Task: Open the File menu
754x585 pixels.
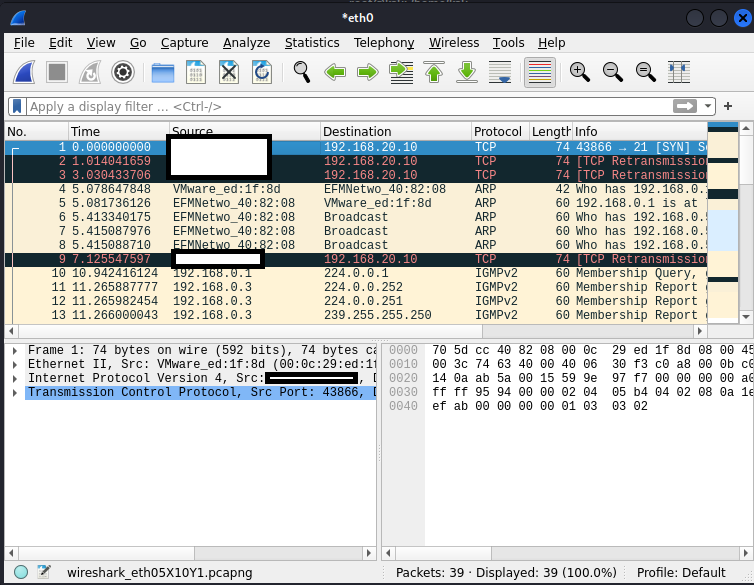Action: 24,43
